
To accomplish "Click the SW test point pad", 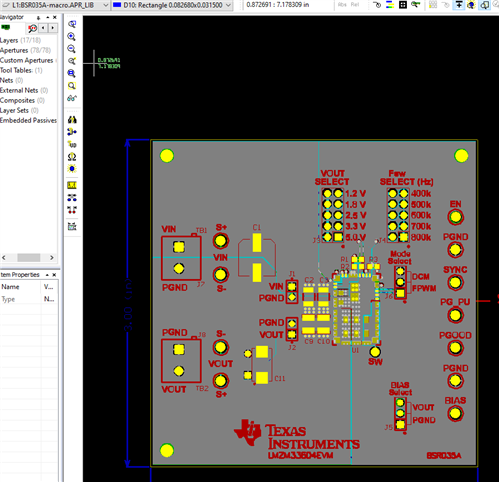I will click(x=375, y=352).
